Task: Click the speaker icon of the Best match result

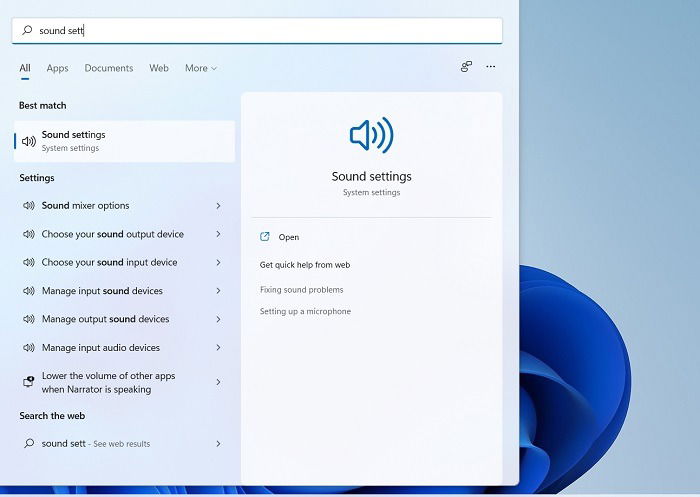Action: (29, 142)
